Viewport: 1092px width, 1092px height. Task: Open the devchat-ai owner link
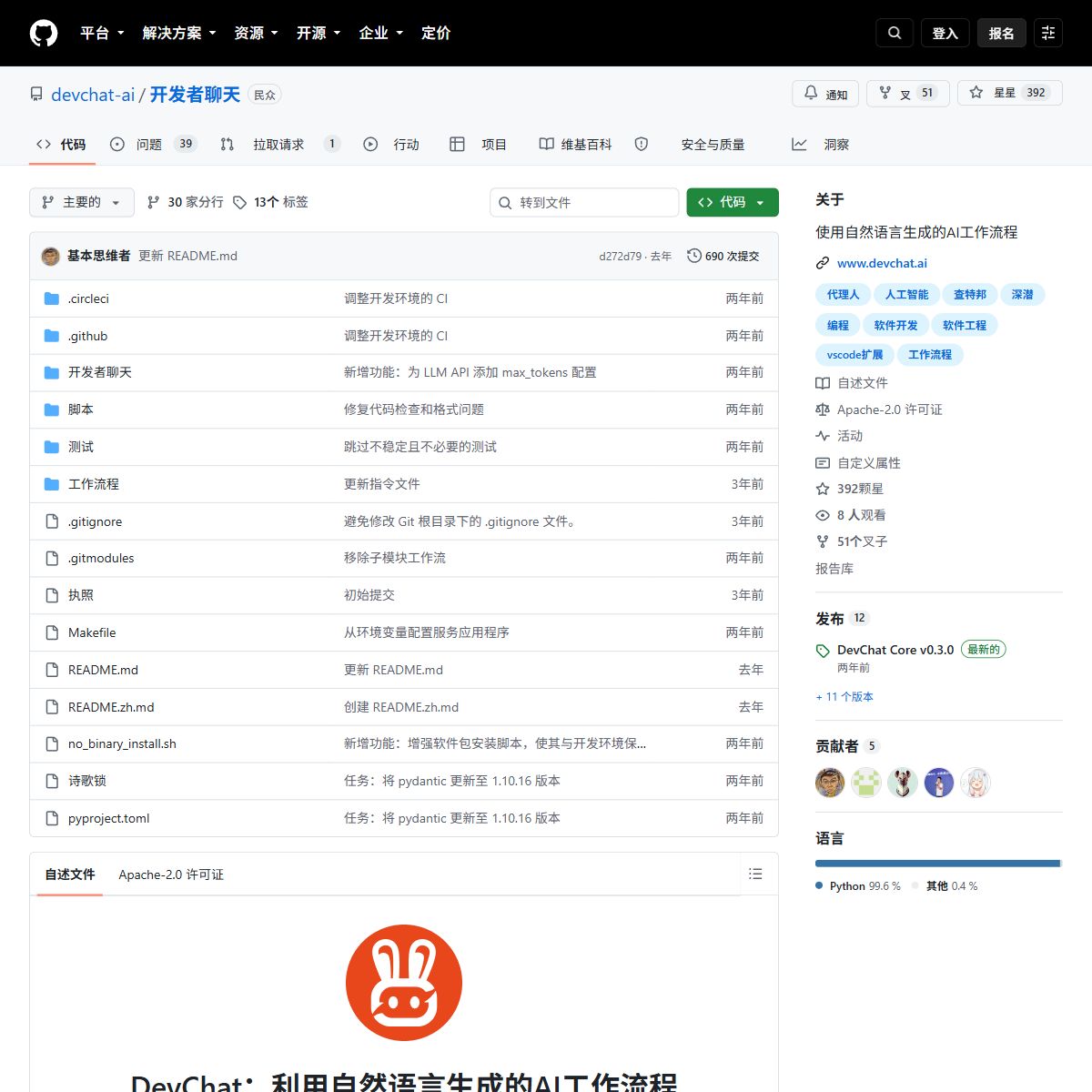click(x=93, y=95)
